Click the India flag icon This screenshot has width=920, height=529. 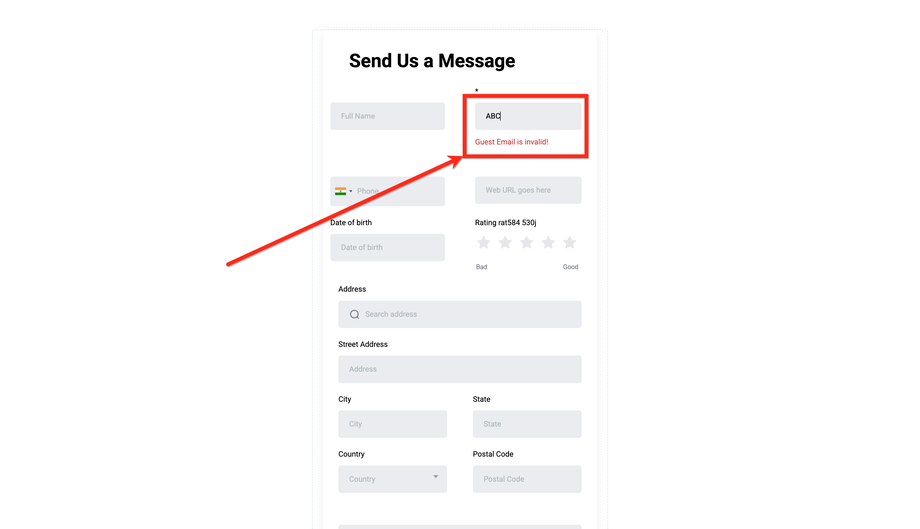click(340, 191)
